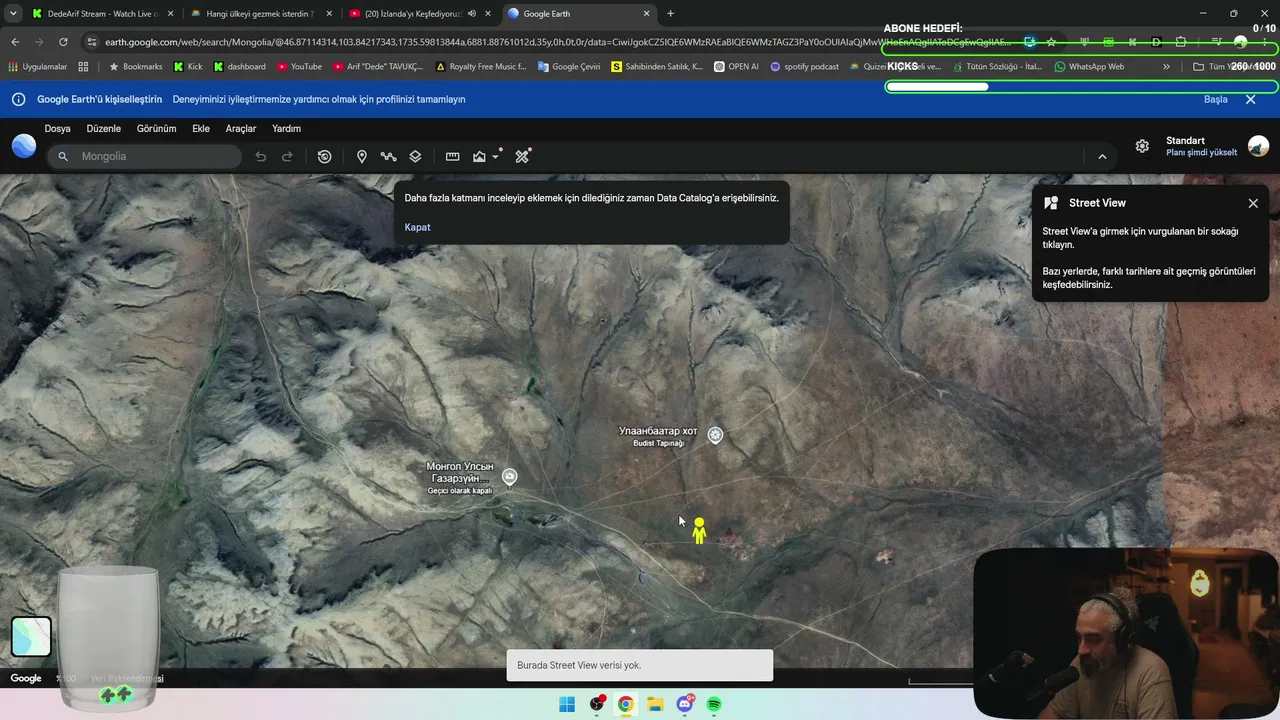Dismiss the blue personalization banner
This screenshot has height=720, width=1280.
tap(1250, 99)
